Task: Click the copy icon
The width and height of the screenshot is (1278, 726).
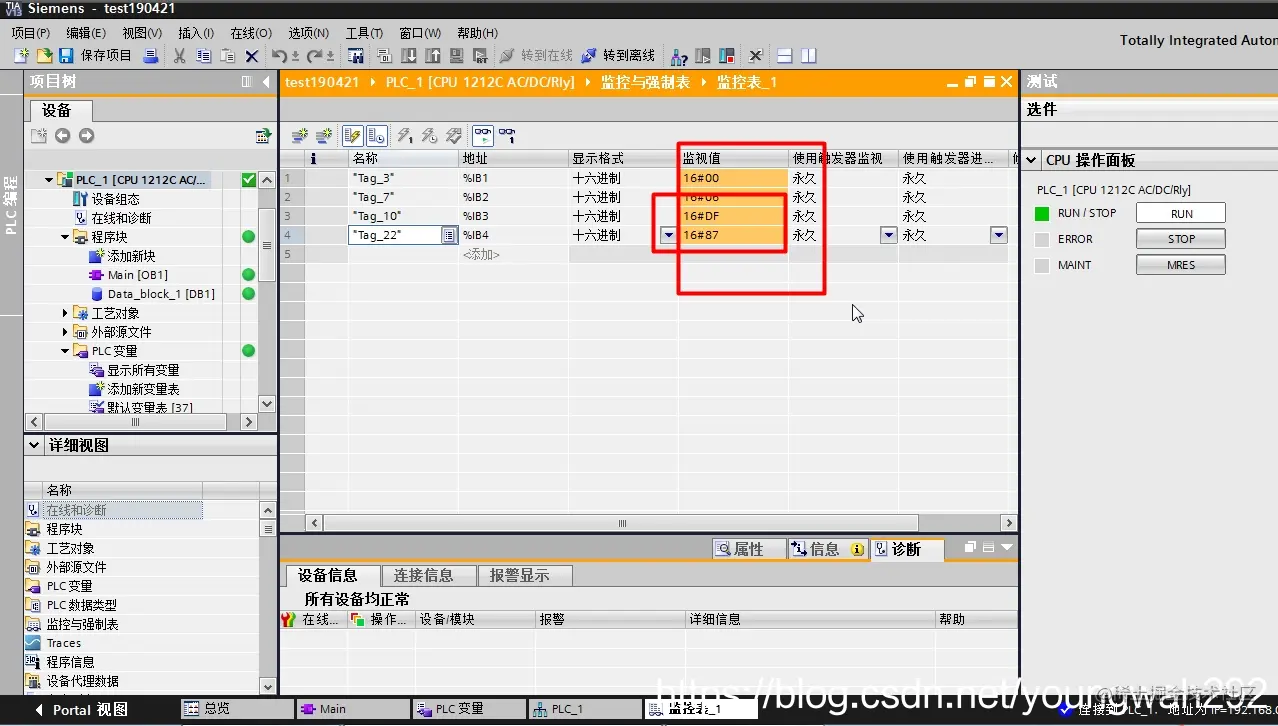Action: click(204, 56)
